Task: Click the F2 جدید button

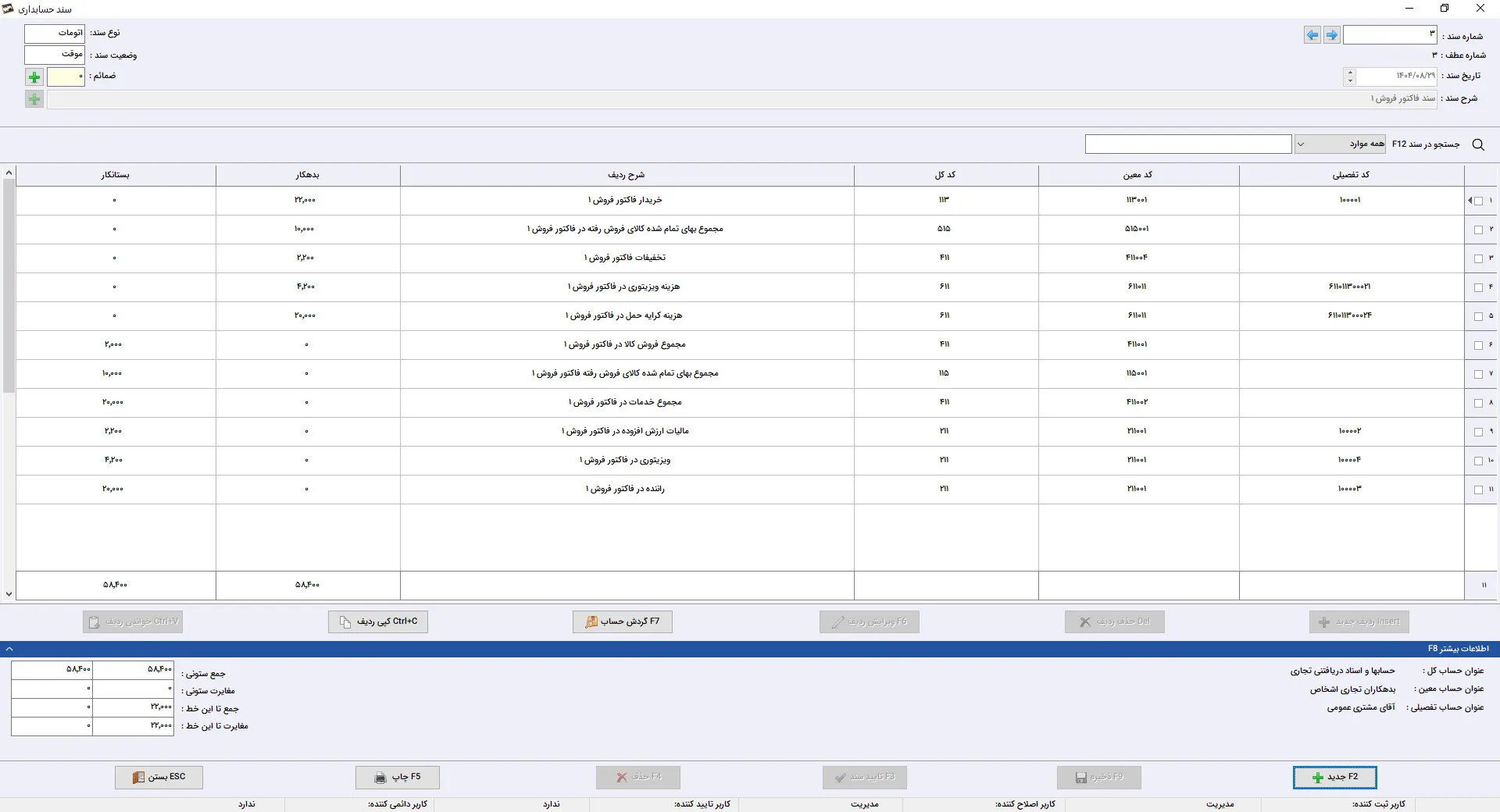Action: 1335,777
